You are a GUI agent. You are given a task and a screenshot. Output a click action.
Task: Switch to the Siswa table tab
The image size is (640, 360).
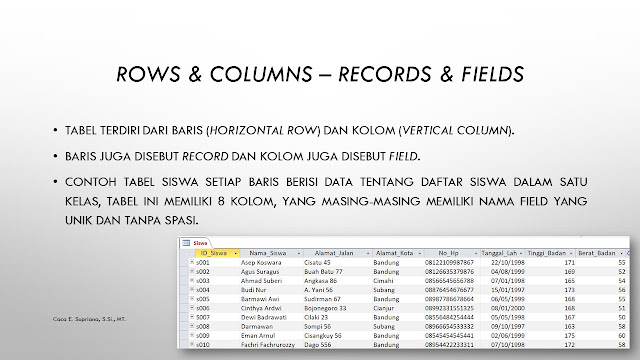click(x=200, y=243)
